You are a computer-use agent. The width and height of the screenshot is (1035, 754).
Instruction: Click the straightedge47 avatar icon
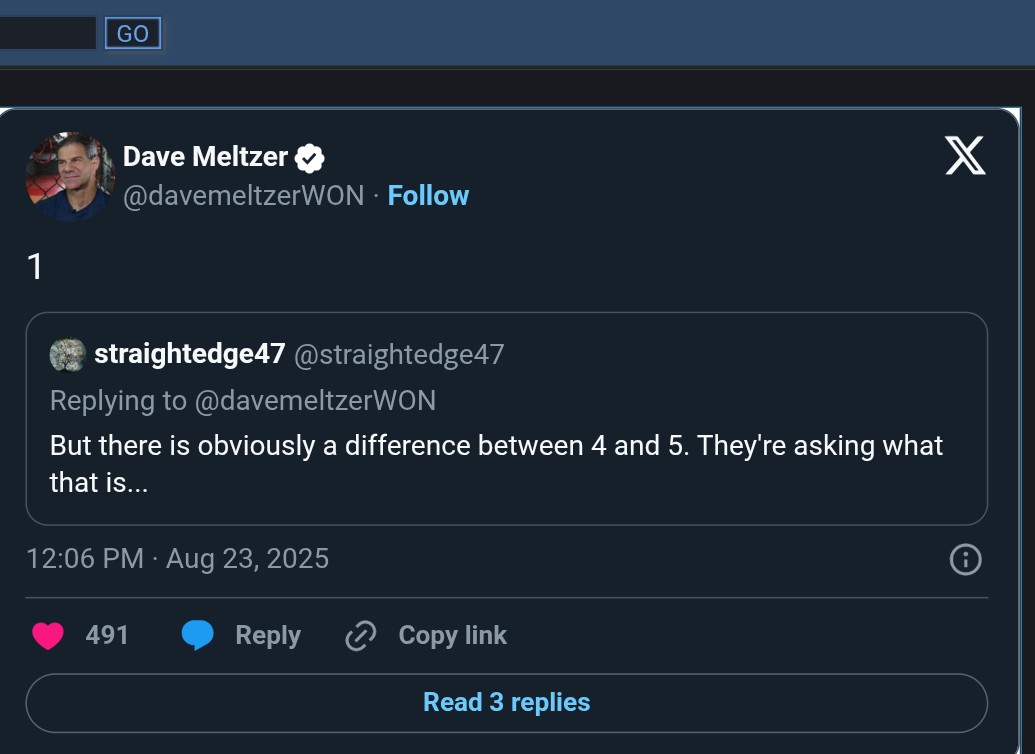click(67, 354)
